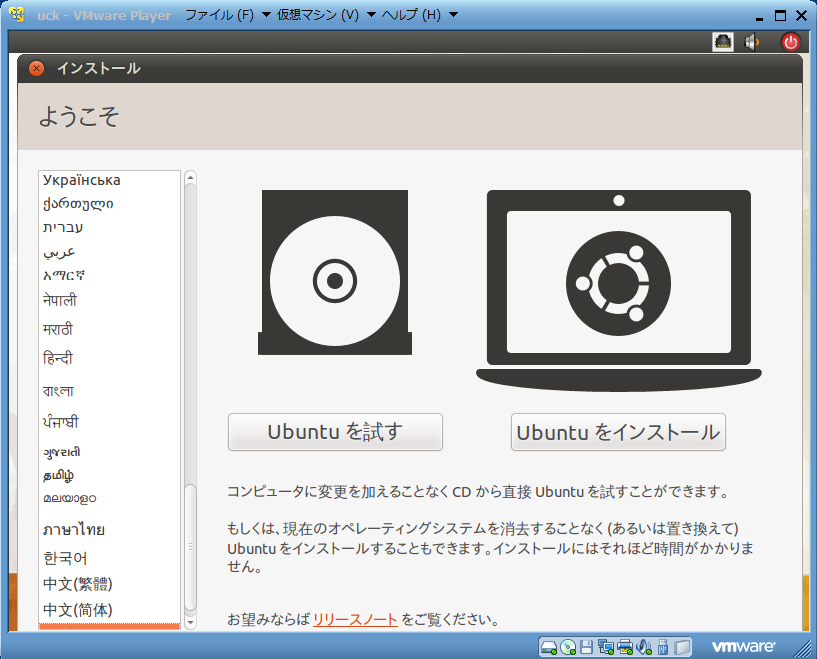
Task: Expand arrow next to ヘルプ (H)
Action: (x=453, y=15)
